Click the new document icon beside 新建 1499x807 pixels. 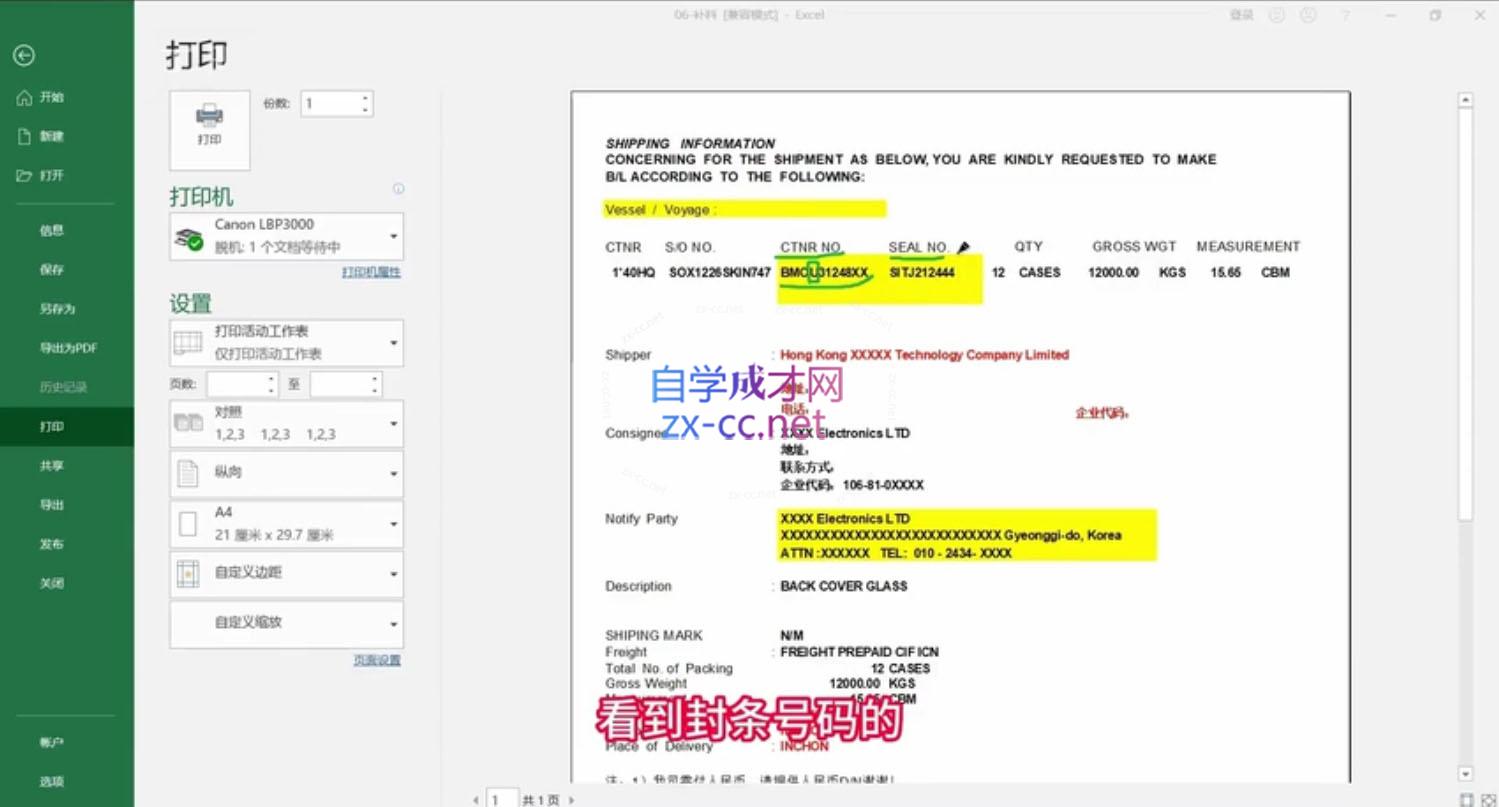24,136
